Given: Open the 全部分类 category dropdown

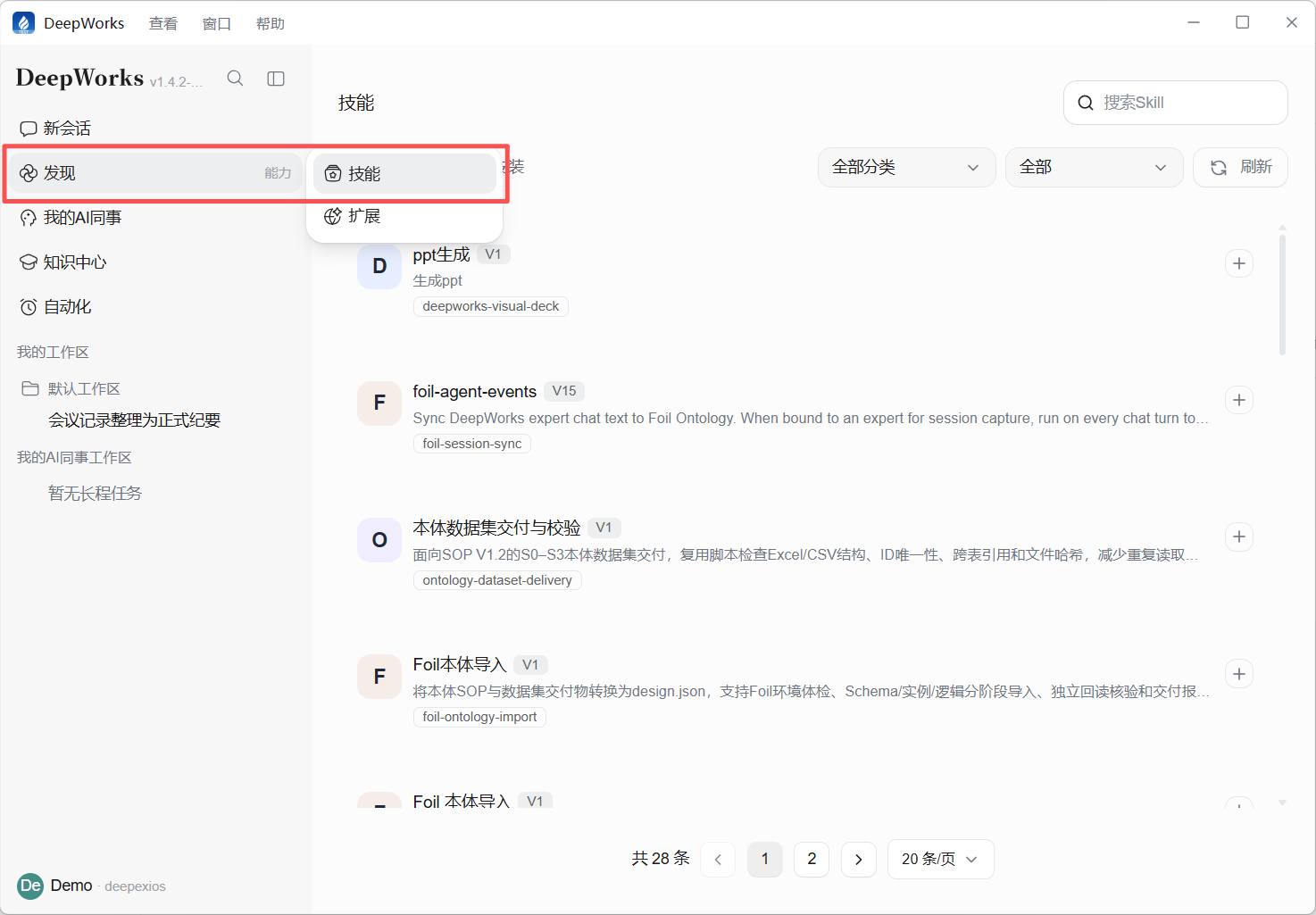Looking at the screenshot, I should click(x=906, y=167).
